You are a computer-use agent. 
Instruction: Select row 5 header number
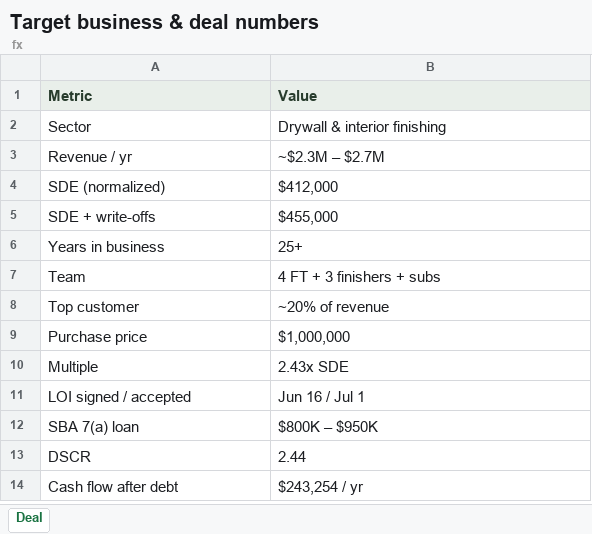[x=20, y=216]
